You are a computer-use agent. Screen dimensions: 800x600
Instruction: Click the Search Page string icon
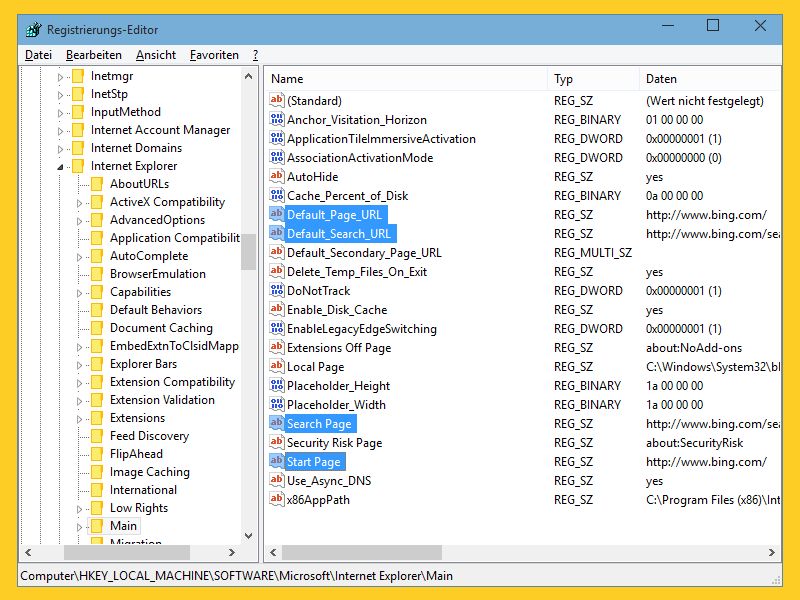click(277, 423)
